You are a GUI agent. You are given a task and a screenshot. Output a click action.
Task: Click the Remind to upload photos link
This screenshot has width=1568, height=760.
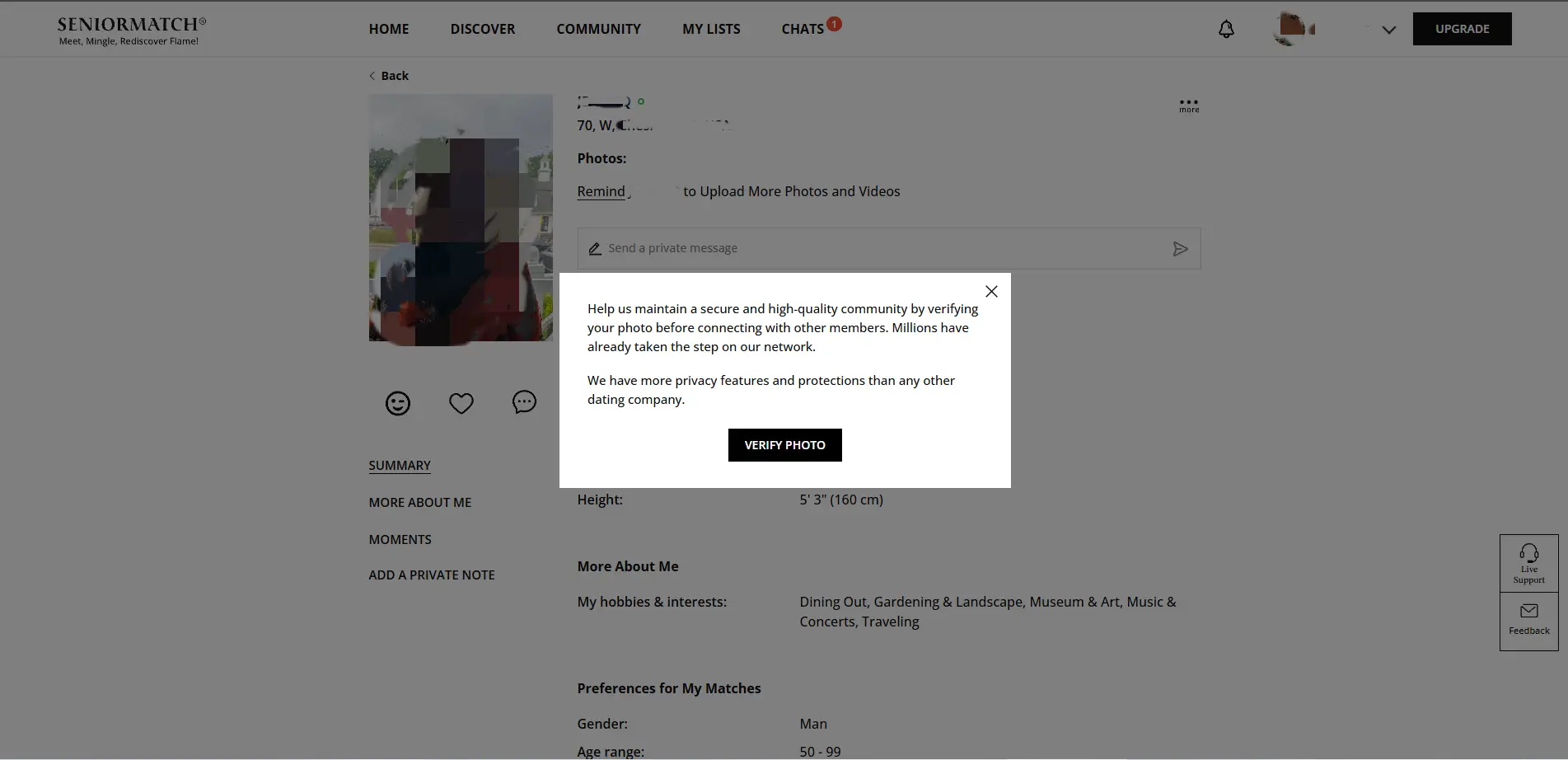(601, 191)
